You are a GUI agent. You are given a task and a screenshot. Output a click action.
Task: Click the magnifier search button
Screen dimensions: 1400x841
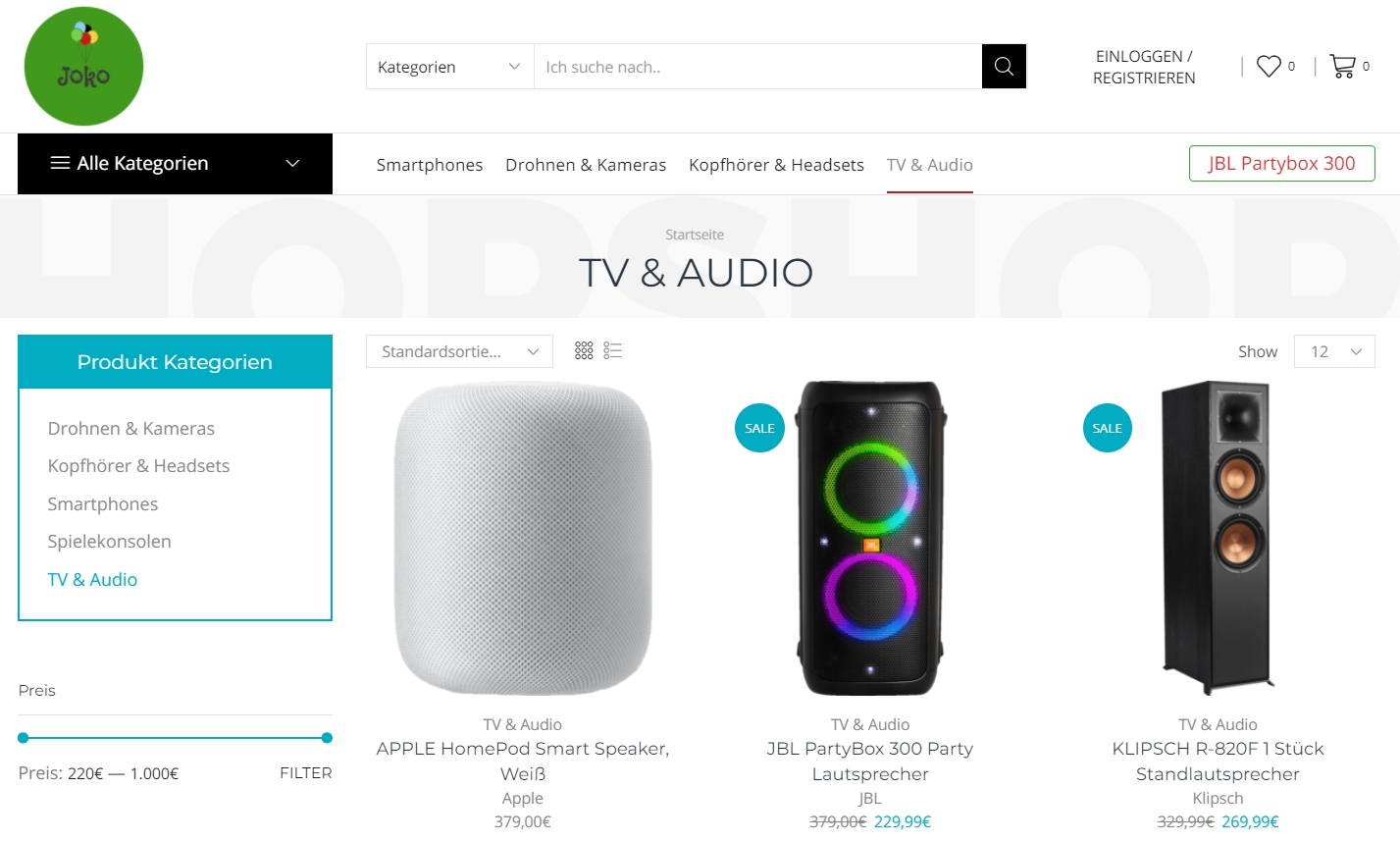coord(1004,67)
